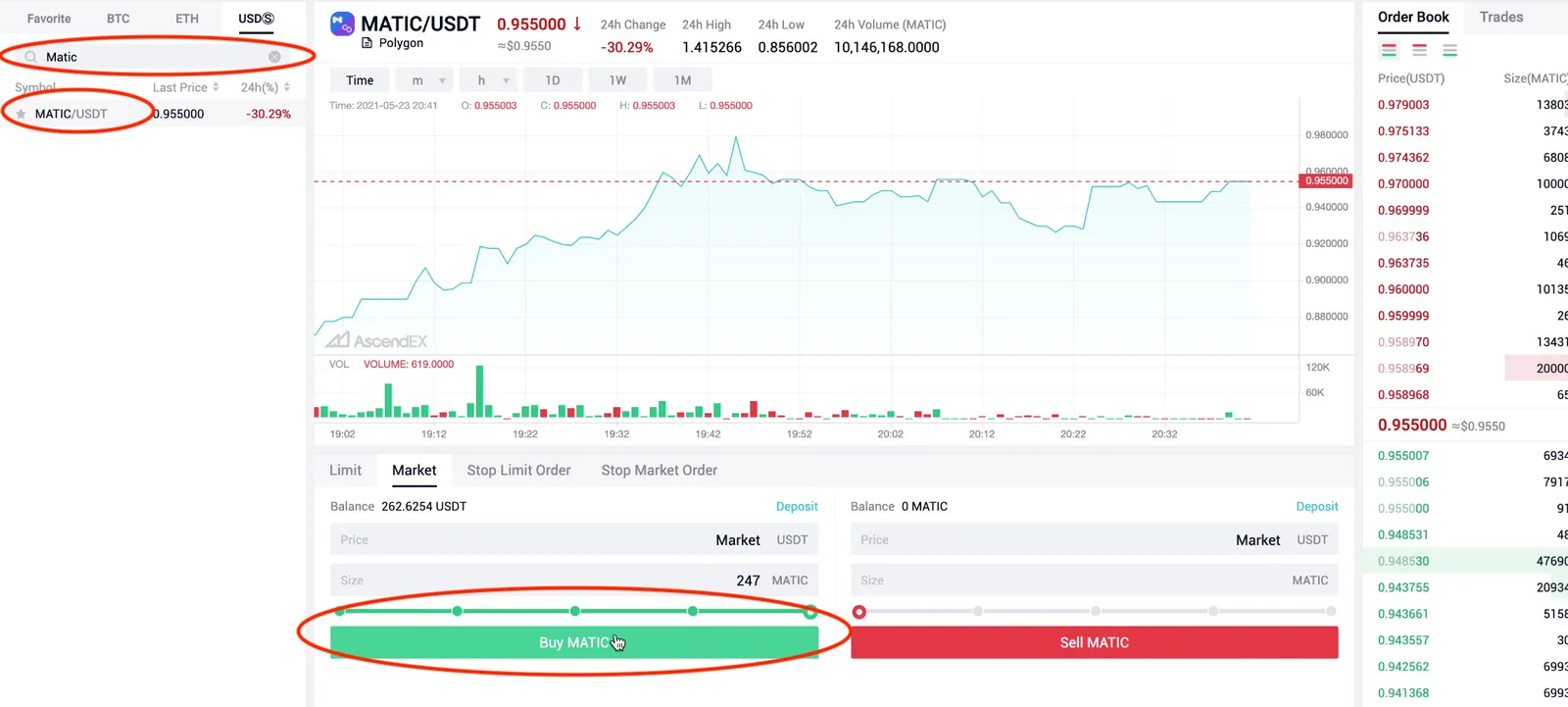Click the buy amount slider end handle

point(810,612)
